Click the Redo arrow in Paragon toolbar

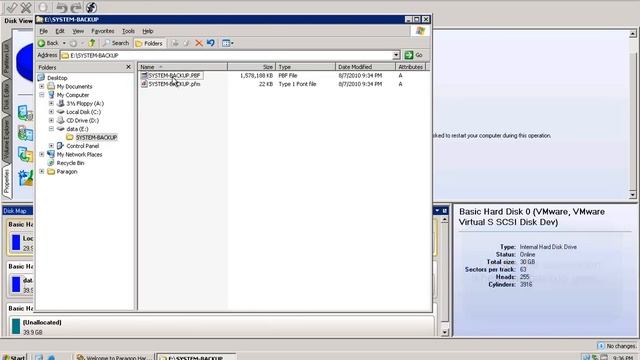[76, 7]
